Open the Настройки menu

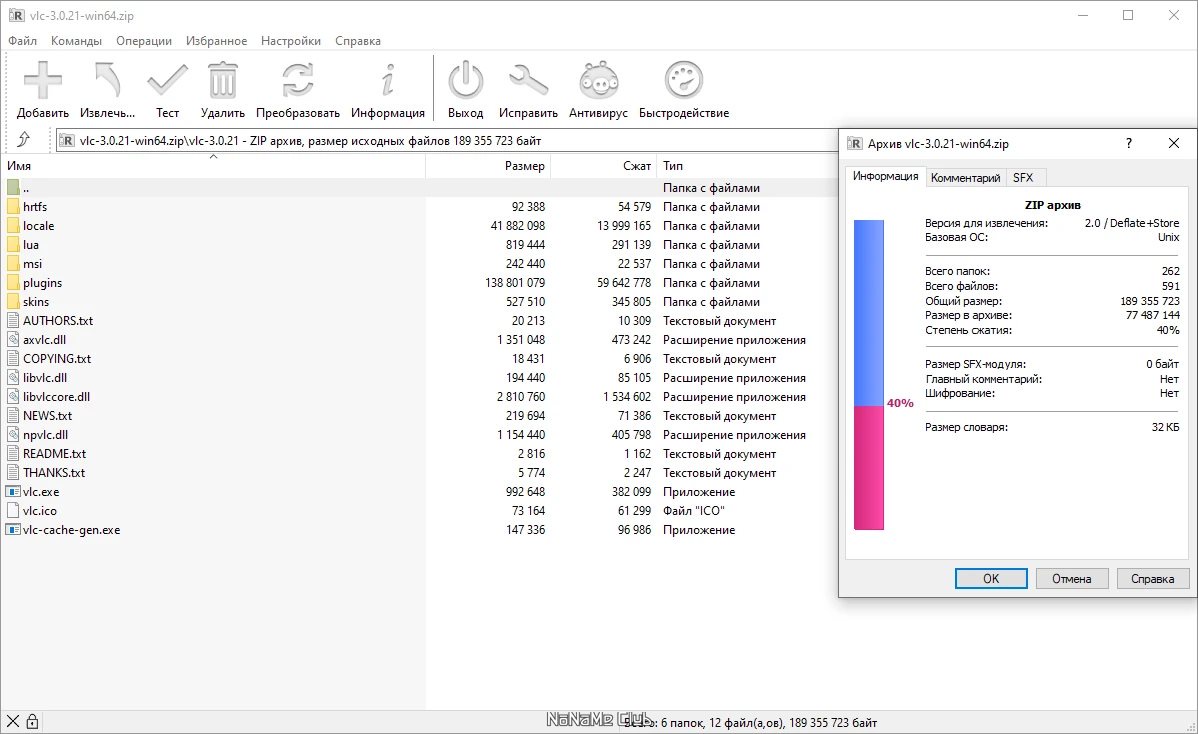pyautogui.click(x=290, y=40)
